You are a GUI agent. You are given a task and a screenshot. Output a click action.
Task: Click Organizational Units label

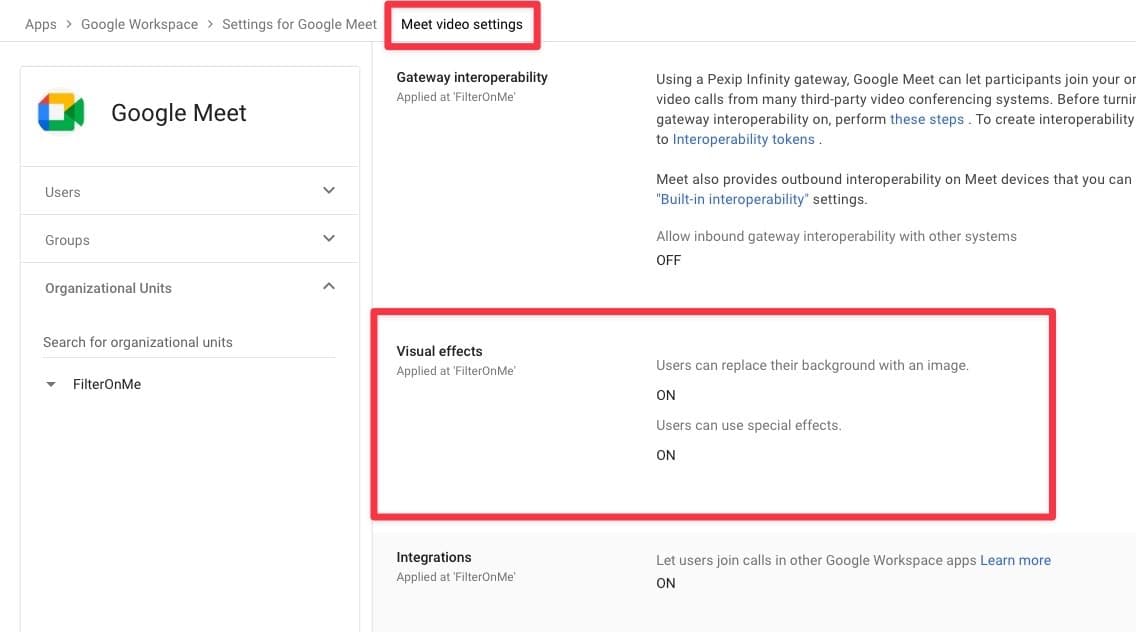click(x=108, y=288)
